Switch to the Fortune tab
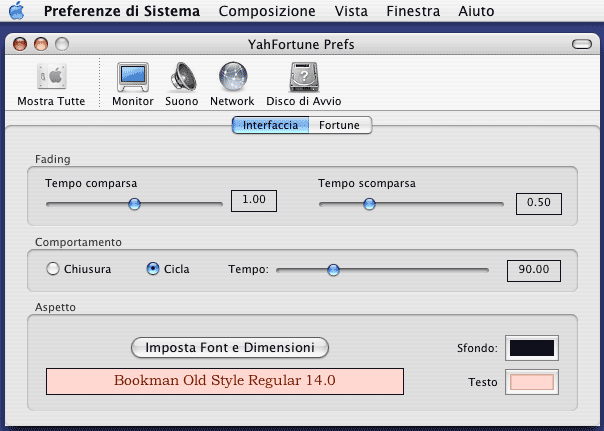The image size is (604, 431). [340, 125]
